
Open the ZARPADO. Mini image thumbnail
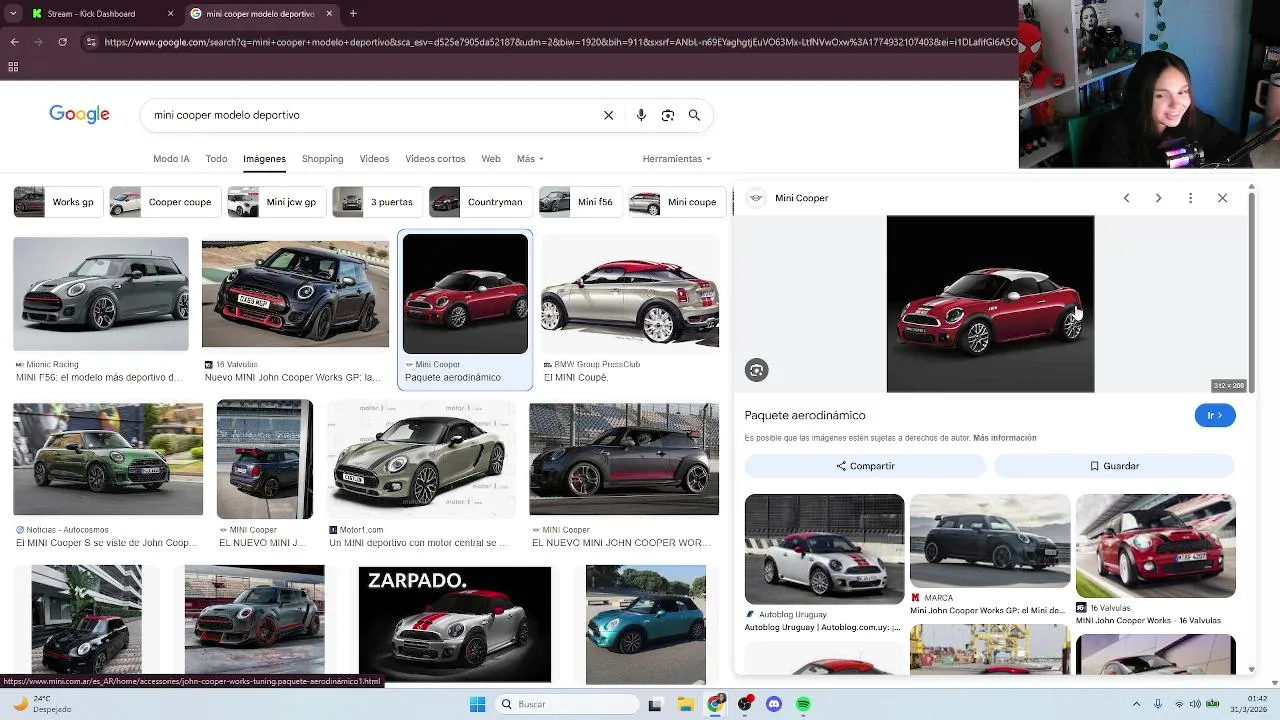coord(455,624)
